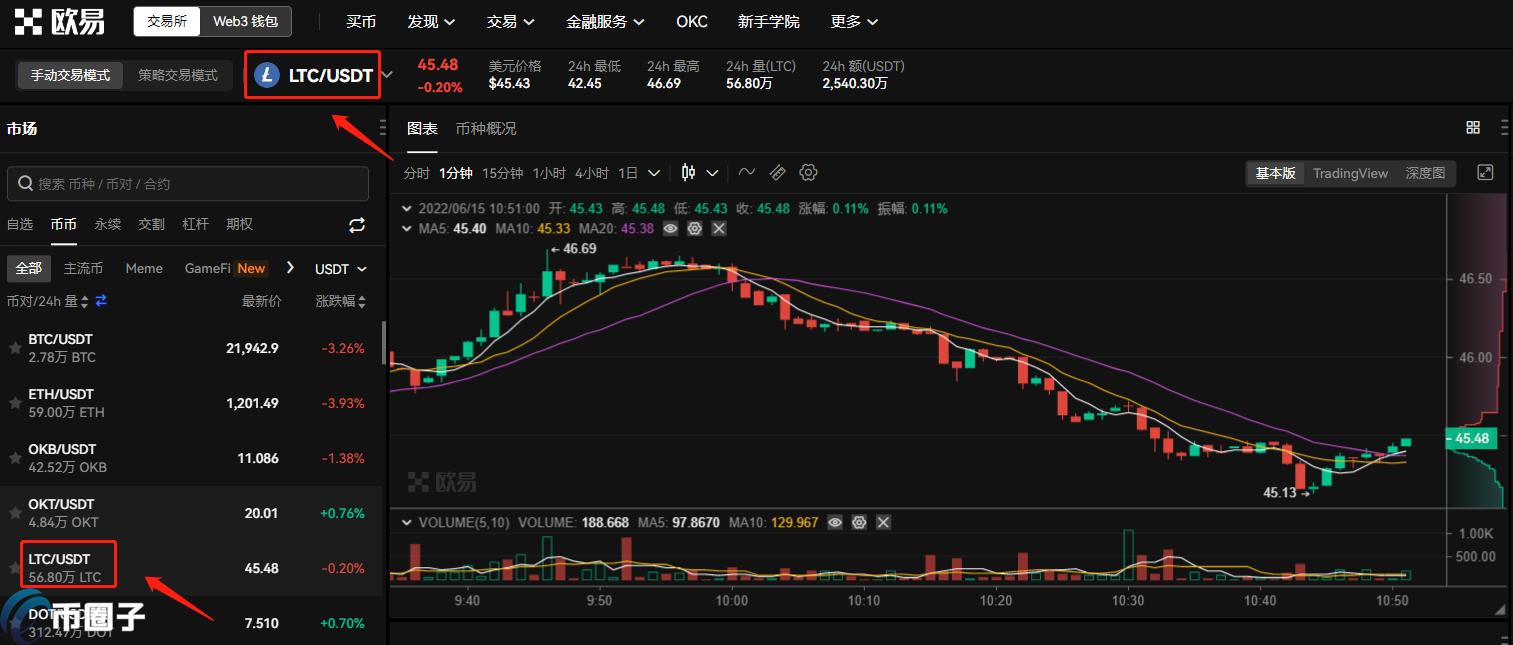Viewport: 1513px width, 645px height.
Task: Select 15分钟 chart interval
Action: (x=502, y=173)
